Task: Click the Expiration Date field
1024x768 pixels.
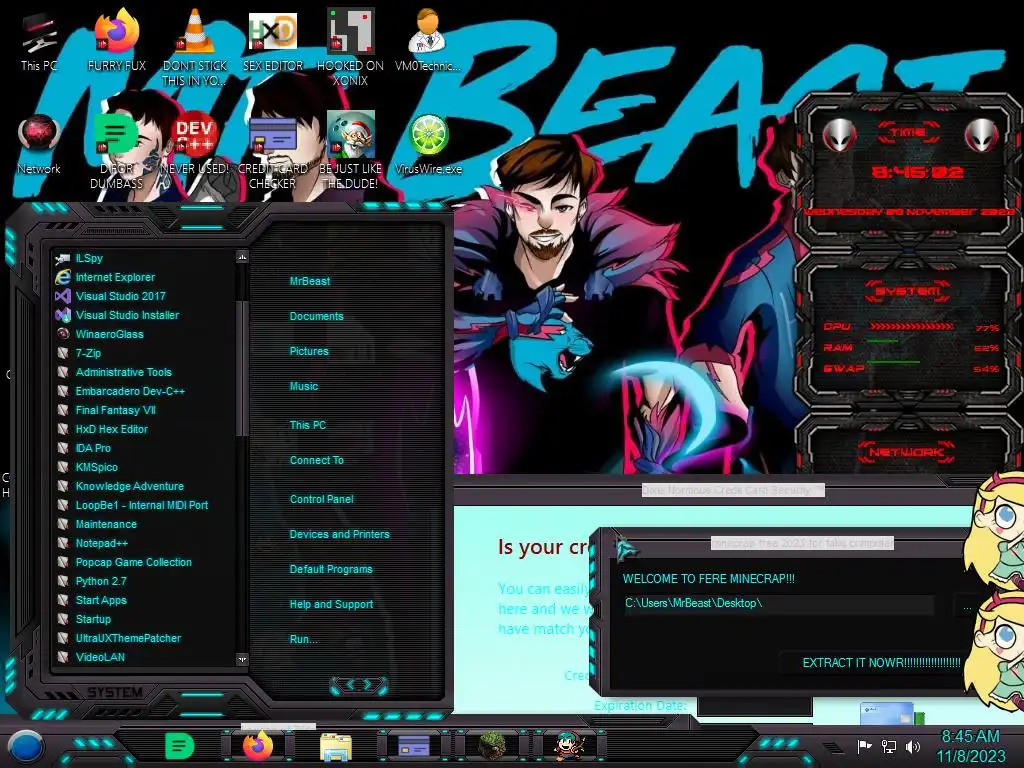Action: [754, 705]
